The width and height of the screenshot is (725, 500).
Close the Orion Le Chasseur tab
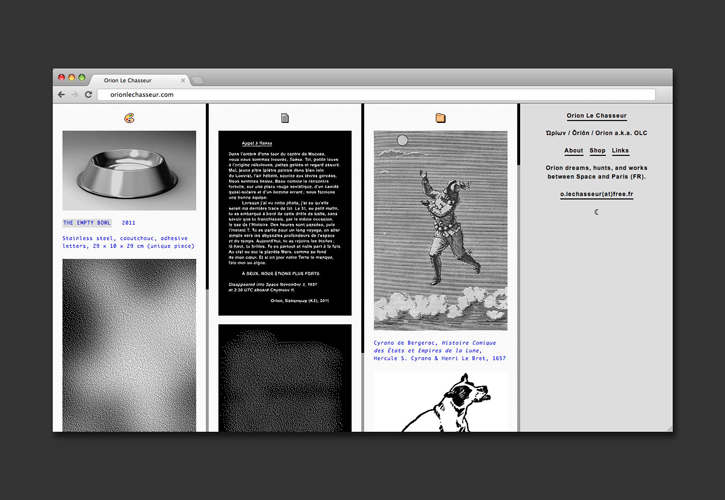coord(183,80)
